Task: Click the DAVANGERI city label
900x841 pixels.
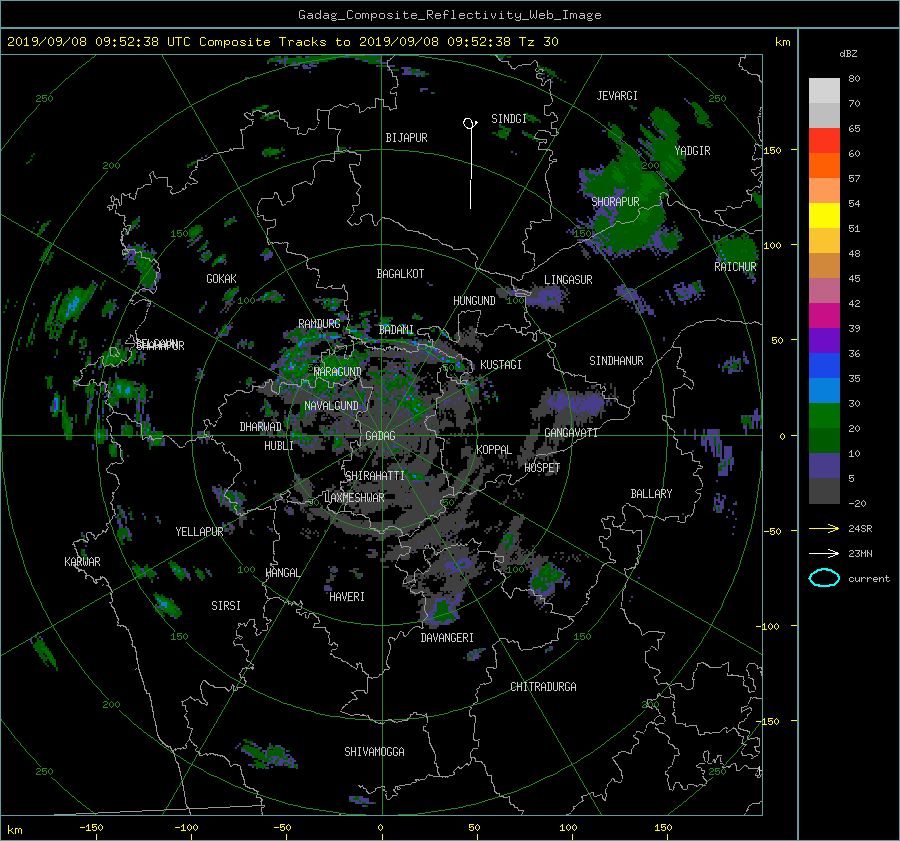Action: 447,638
